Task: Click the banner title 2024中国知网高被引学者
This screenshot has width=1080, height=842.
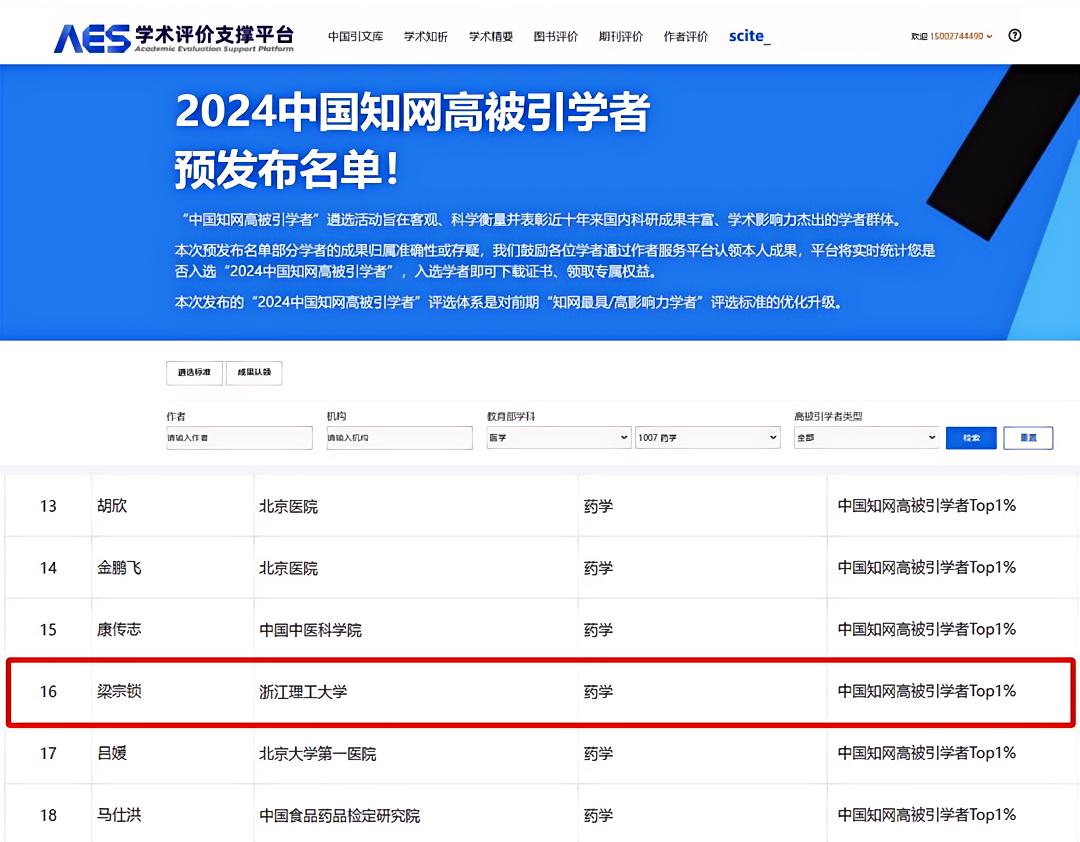Action: click(x=413, y=112)
